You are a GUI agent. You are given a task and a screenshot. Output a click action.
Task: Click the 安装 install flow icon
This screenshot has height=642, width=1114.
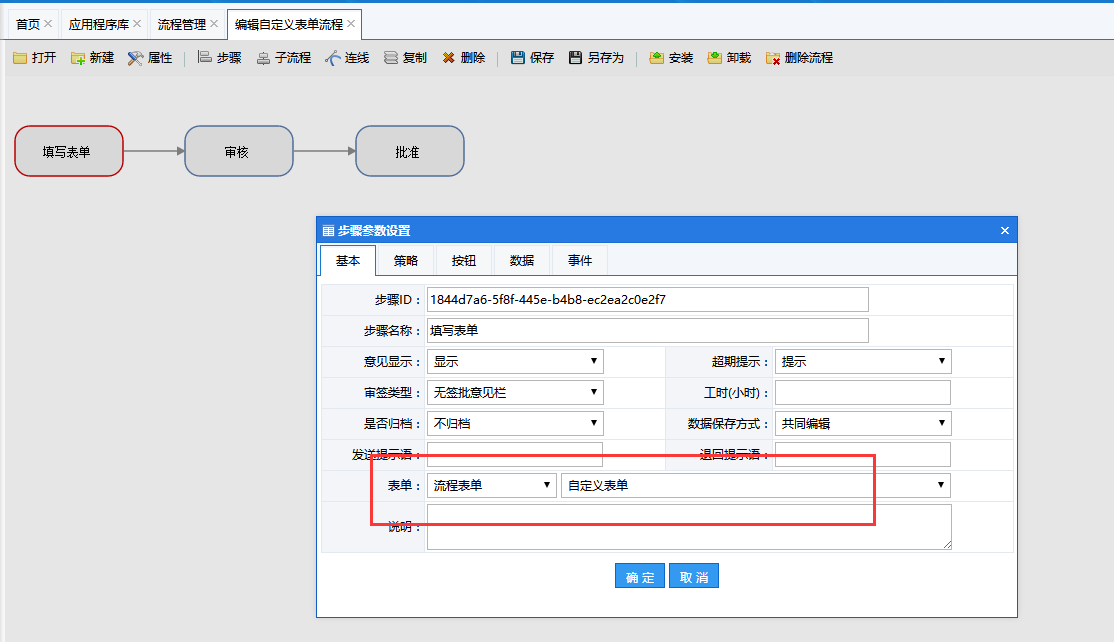656,58
